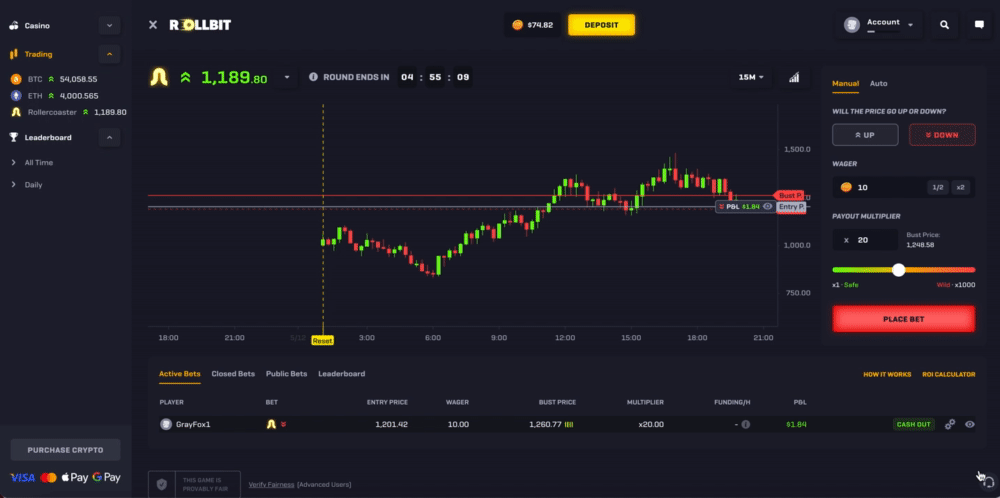
Task: Open the ROI CALCULATOR link
Action: coord(948,374)
